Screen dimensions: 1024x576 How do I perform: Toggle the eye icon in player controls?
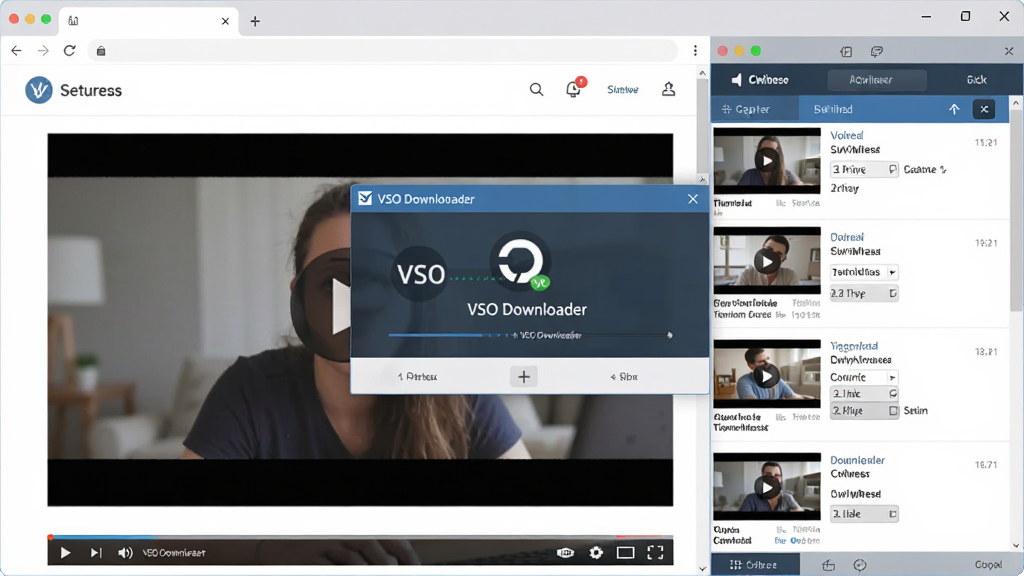coord(565,552)
